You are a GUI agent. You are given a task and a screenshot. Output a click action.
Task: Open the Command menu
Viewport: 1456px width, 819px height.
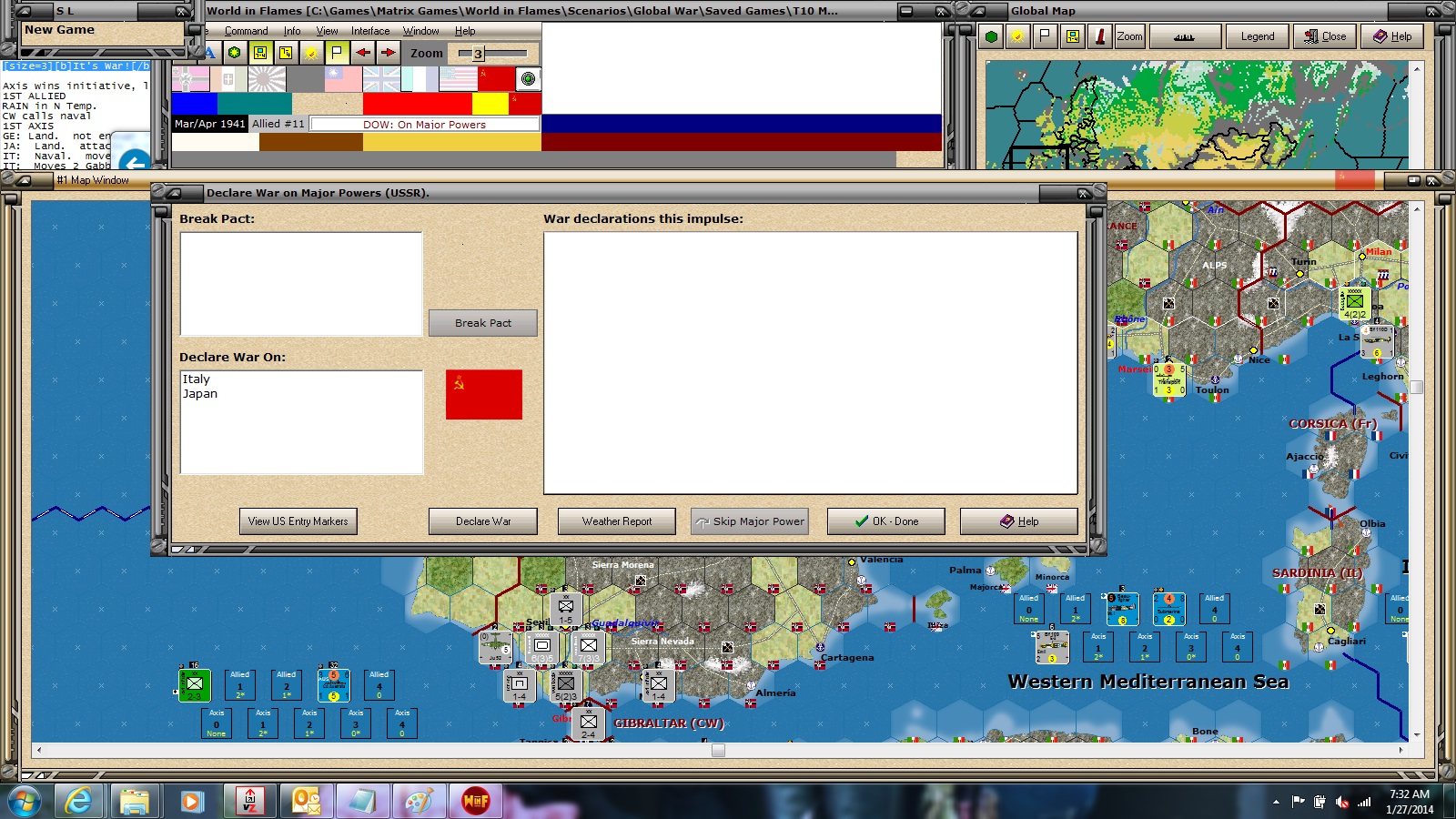246,31
